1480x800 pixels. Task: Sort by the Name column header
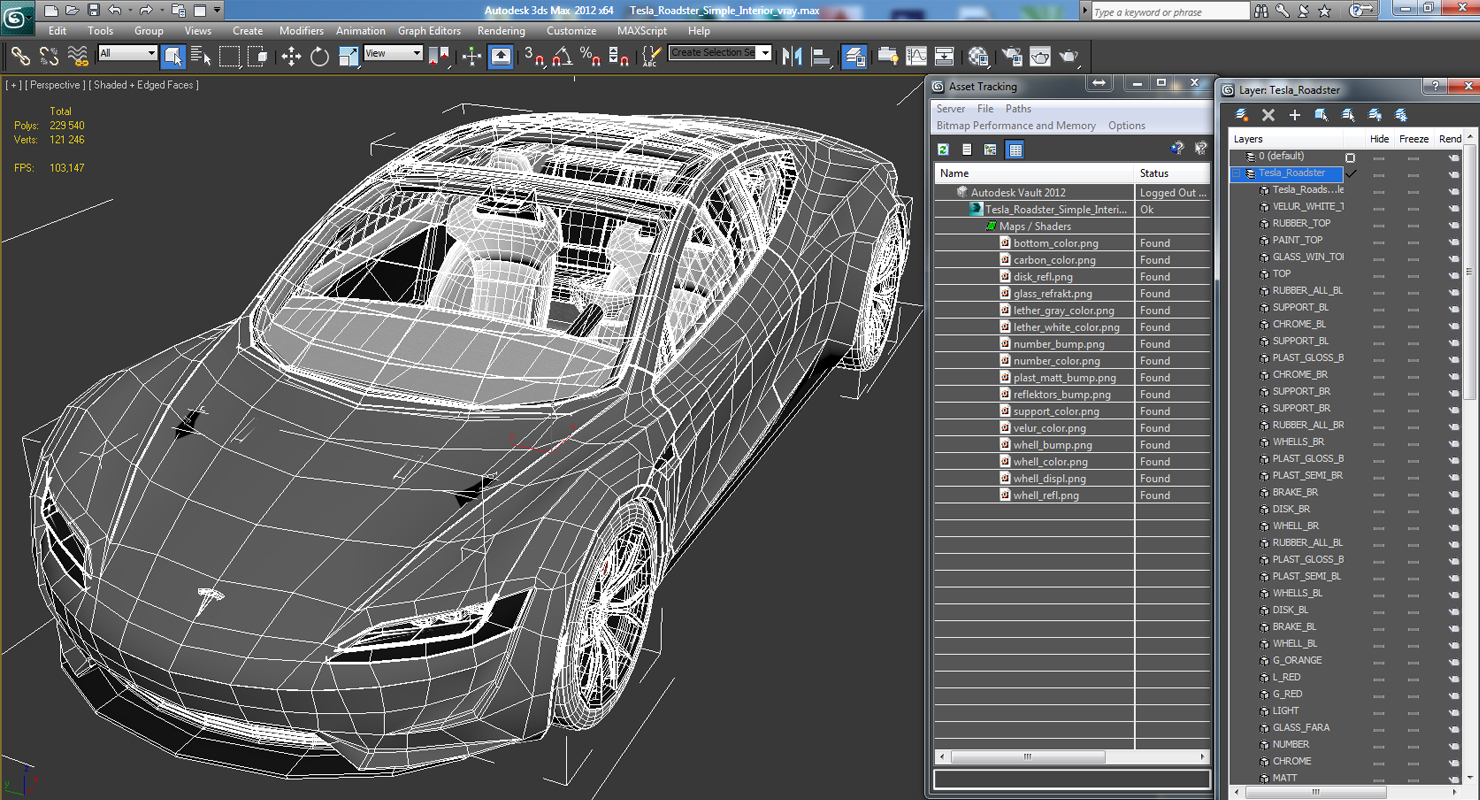(1035, 173)
